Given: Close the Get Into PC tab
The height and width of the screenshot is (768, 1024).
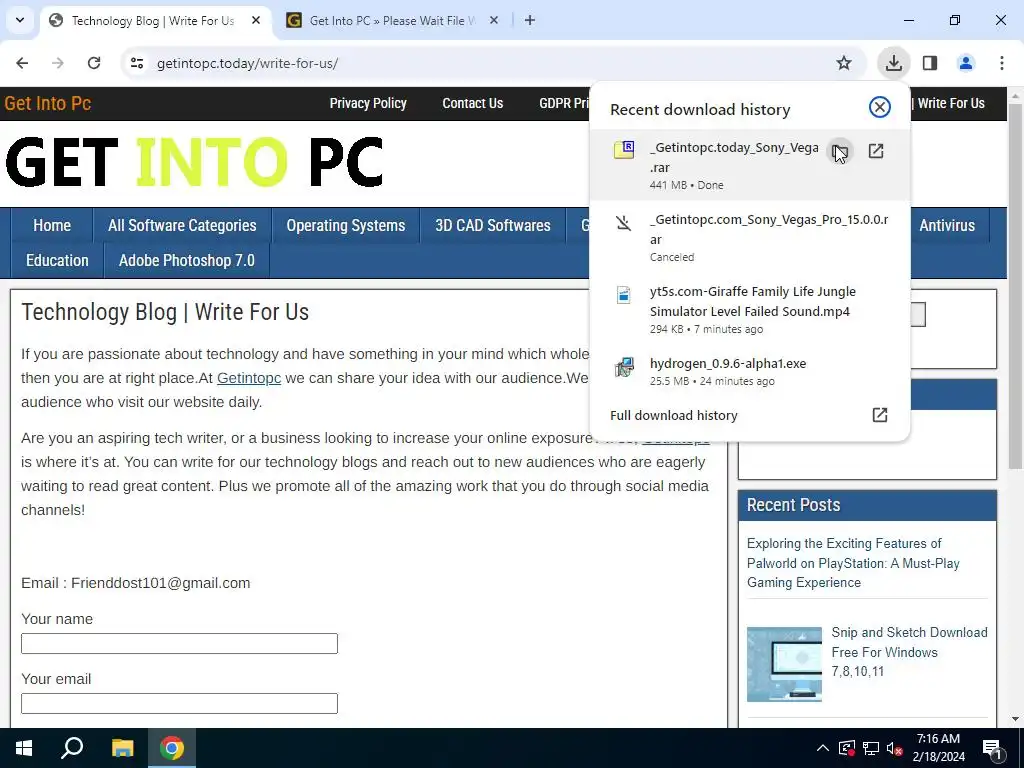Looking at the screenshot, I should point(494,20).
